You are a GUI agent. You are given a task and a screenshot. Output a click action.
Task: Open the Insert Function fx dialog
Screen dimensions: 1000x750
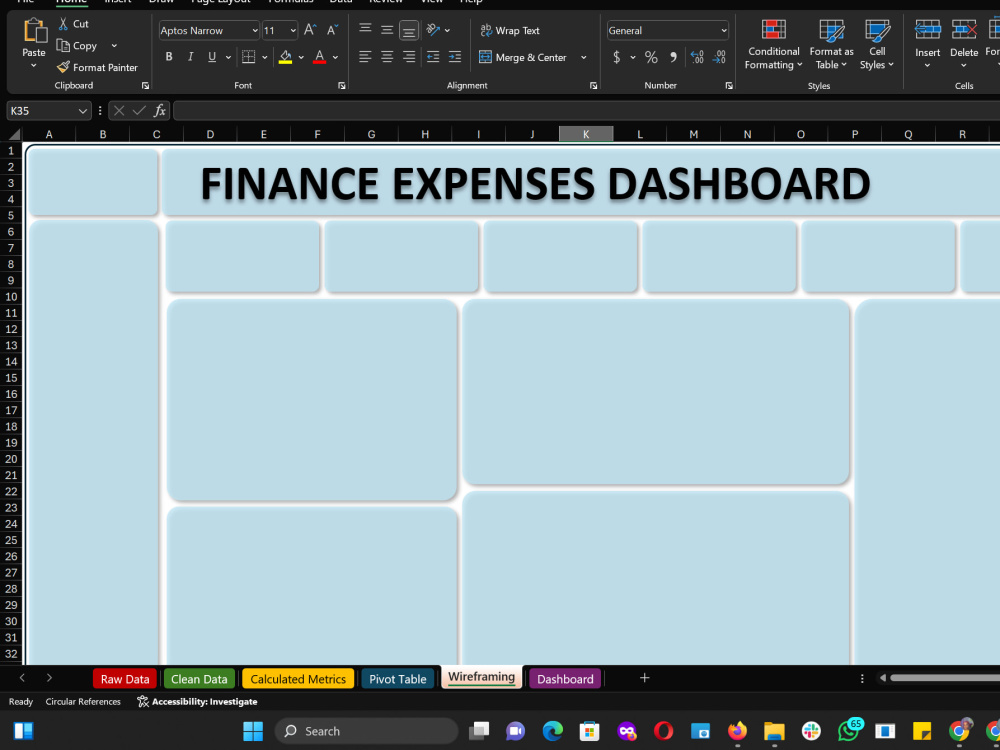pos(159,110)
